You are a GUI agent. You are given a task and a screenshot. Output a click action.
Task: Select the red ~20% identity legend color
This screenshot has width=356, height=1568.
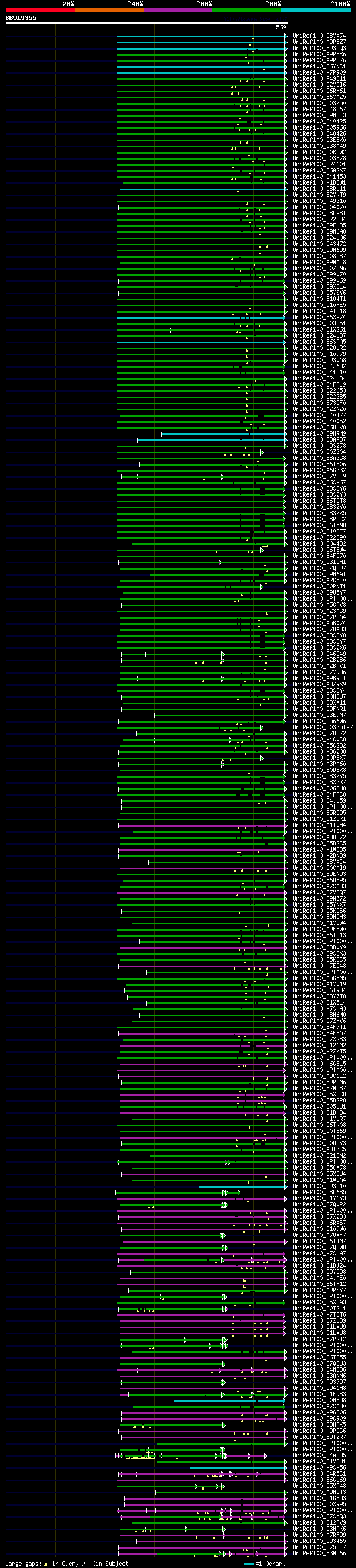coord(39,10)
